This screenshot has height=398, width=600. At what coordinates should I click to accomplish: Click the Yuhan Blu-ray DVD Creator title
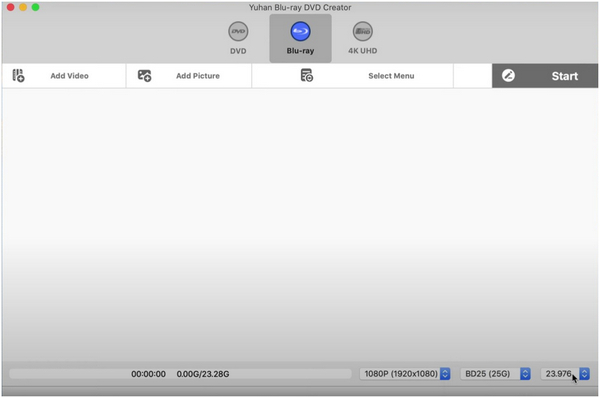tap(300, 7)
